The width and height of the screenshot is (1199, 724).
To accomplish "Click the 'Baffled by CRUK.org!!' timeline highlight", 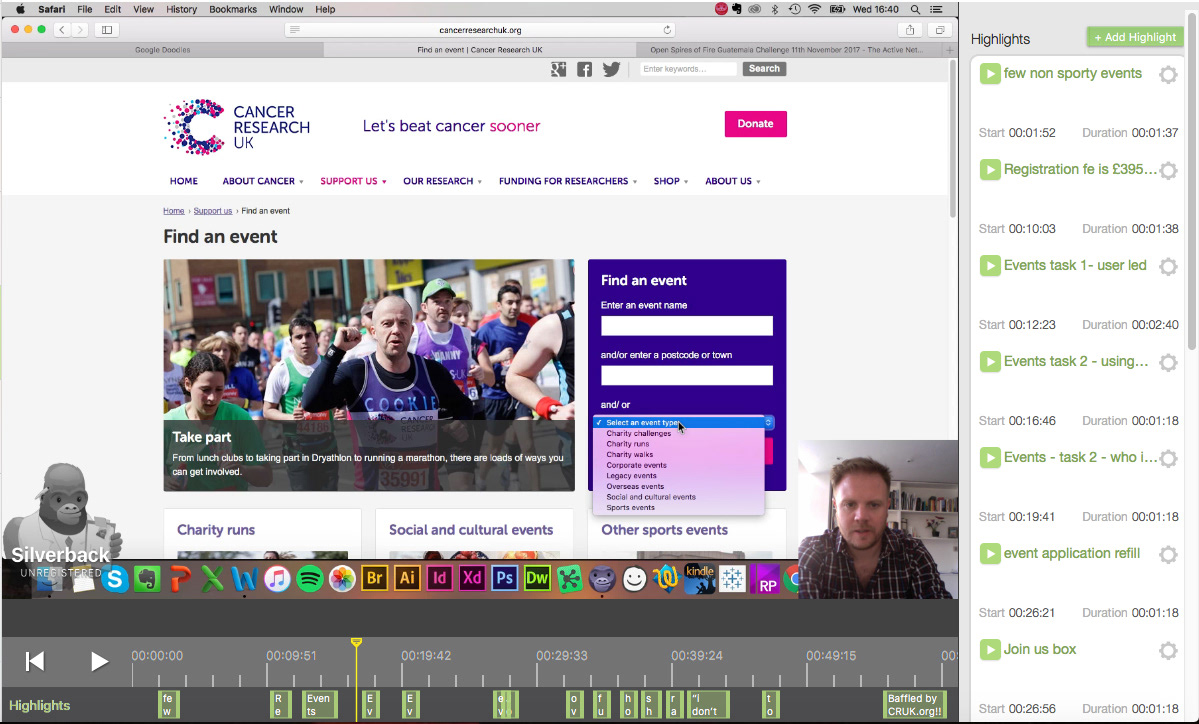I will point(915,705).
